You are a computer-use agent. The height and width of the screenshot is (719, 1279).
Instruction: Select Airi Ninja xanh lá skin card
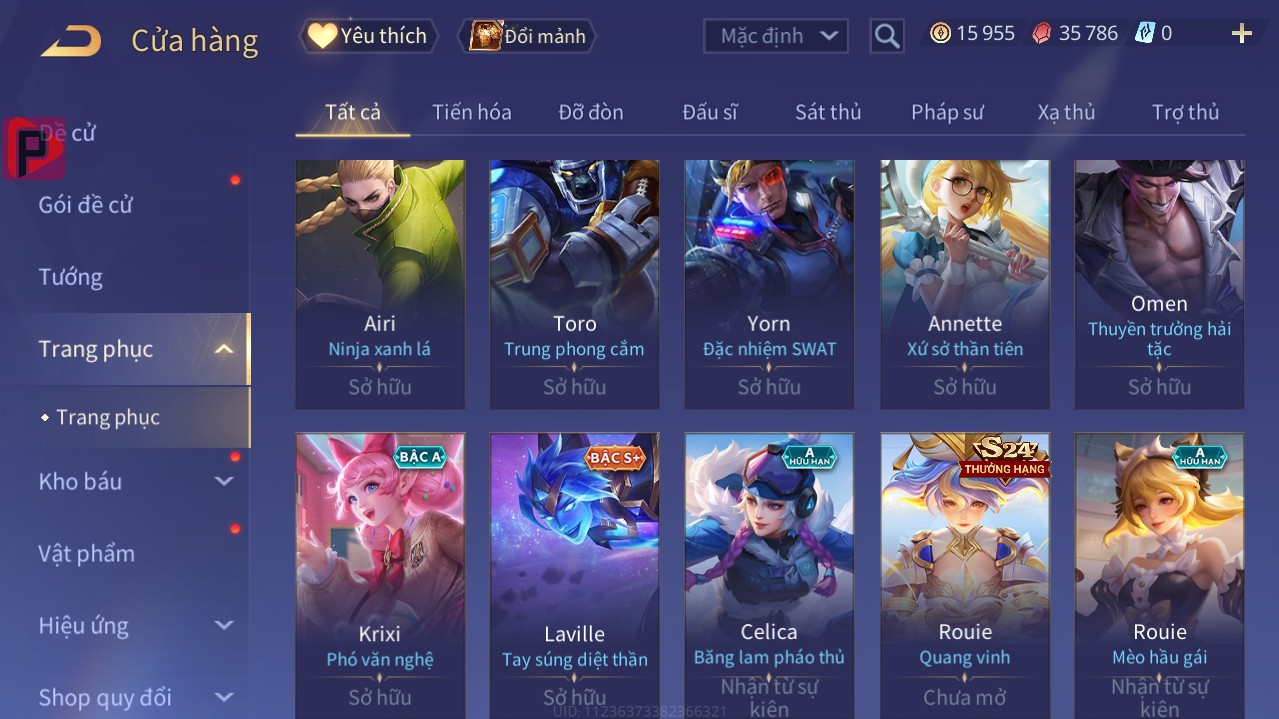[x=380, y=284]
